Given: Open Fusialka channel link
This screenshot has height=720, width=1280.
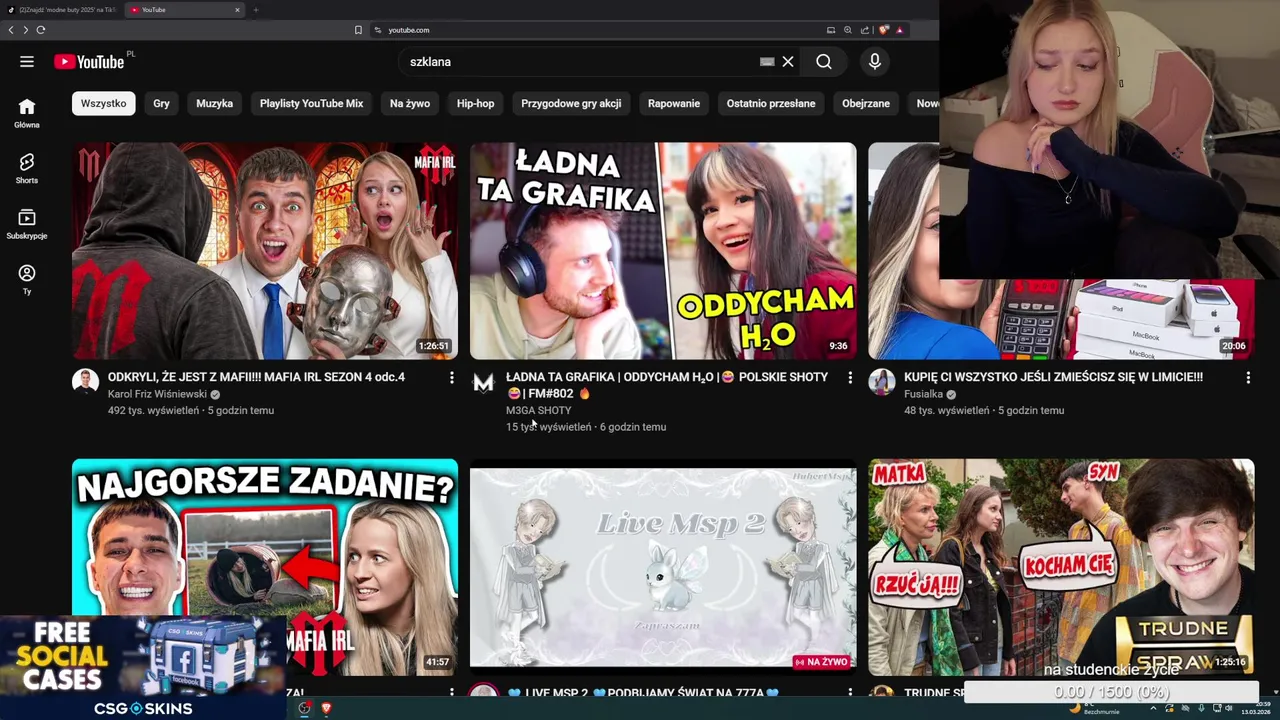Looking at the screenshot, I should (x=923, y=394).
